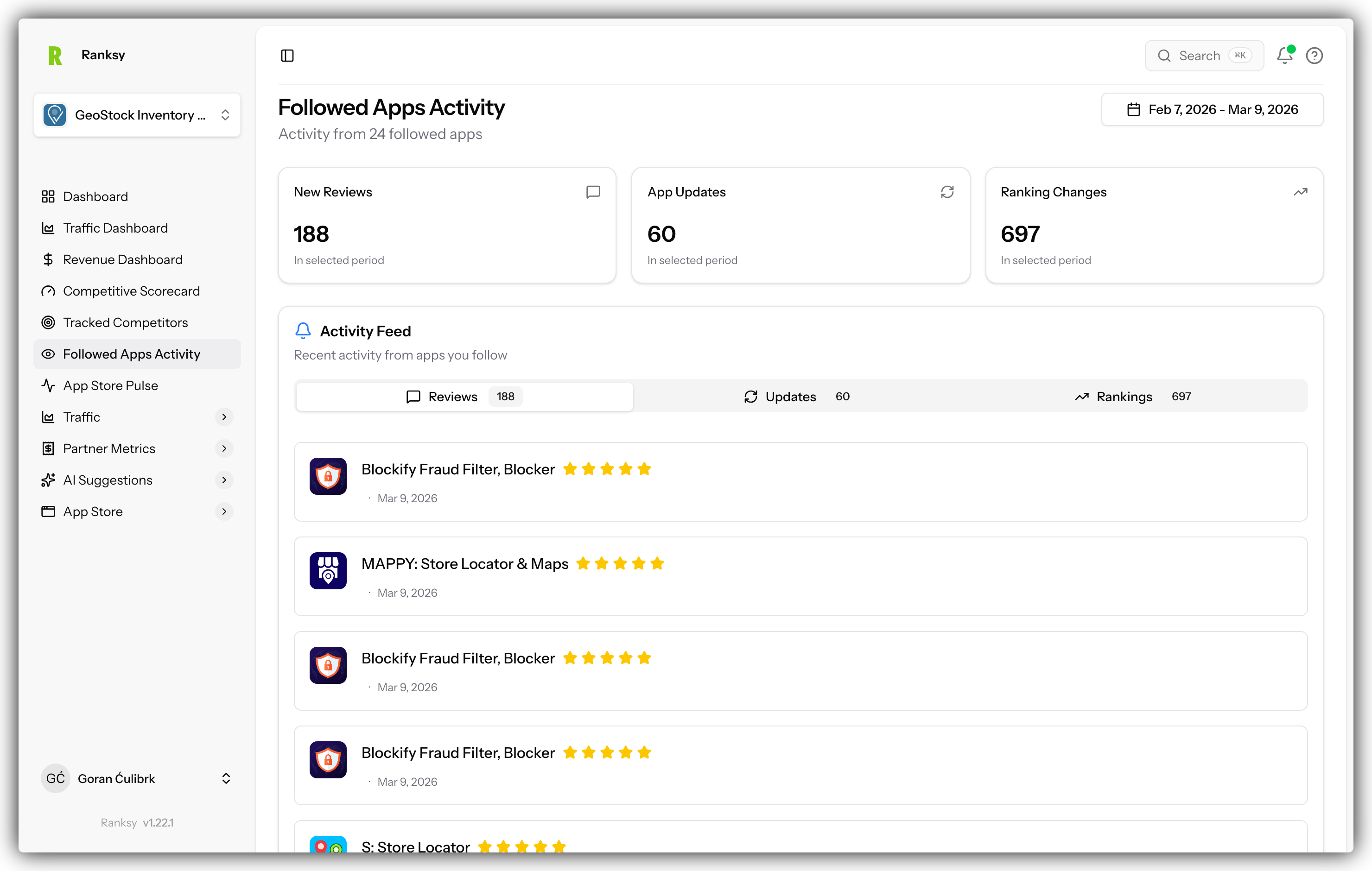Open App Store Pulse page
This screenshot has height=871, width=1372.
pyautogui.click(x=137, y=385)
